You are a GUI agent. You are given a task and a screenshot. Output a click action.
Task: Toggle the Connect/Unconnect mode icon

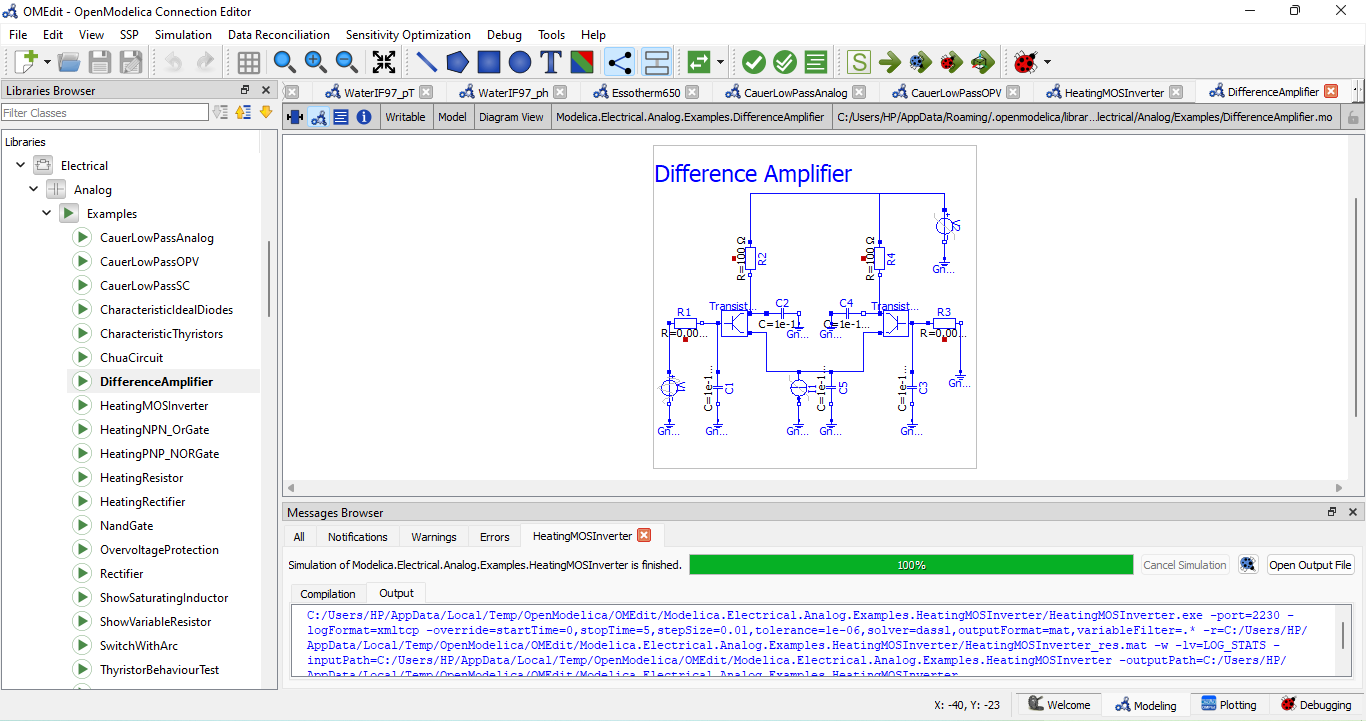coord(619,62)
